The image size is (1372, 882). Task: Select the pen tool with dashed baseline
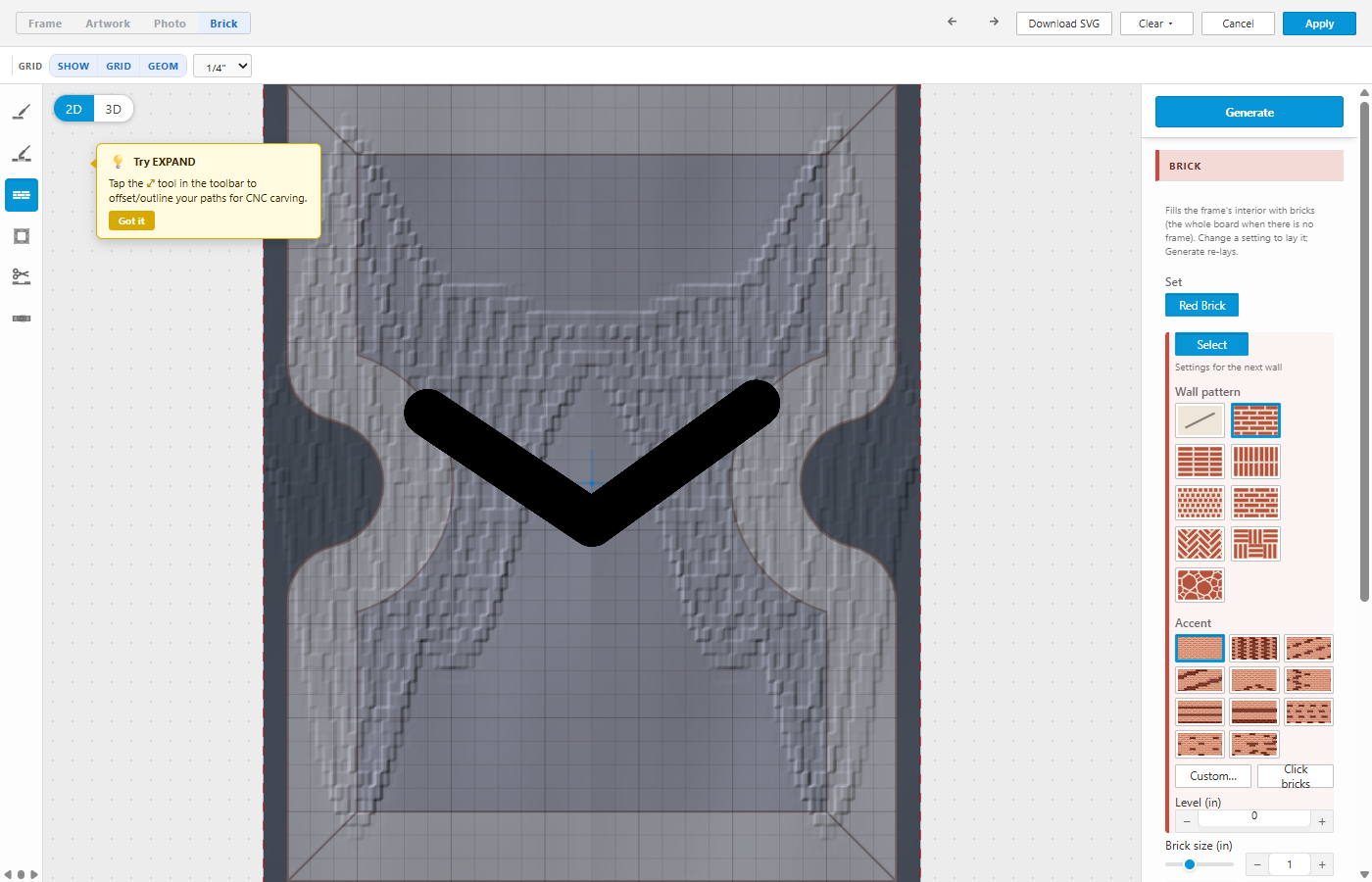[22, 154]
